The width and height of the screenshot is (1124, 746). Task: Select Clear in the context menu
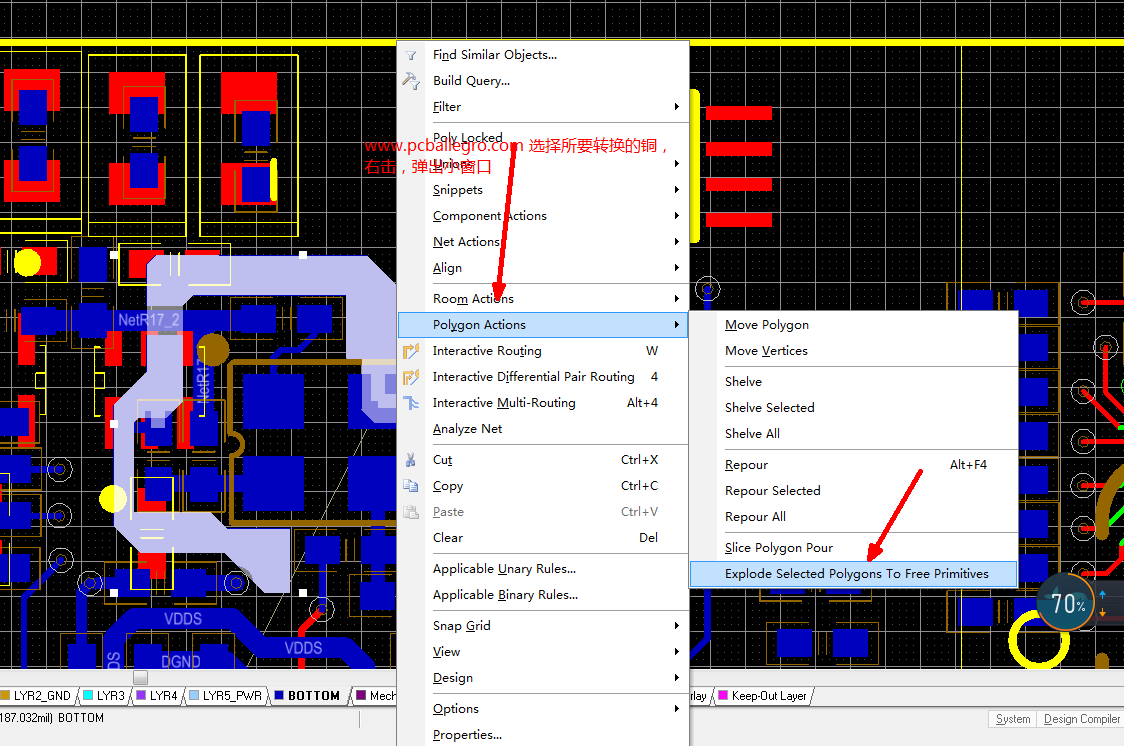point(543,537)
